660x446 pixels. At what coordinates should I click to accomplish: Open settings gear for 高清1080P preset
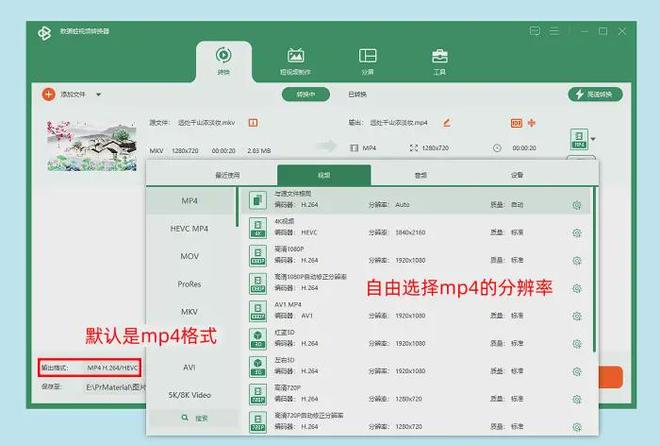click(577, 260)
